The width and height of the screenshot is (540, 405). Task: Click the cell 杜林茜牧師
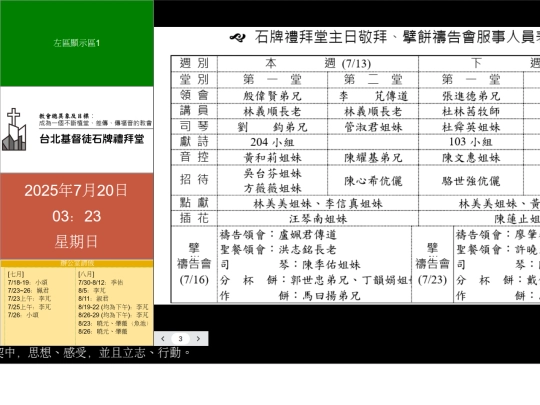(471, 111)
